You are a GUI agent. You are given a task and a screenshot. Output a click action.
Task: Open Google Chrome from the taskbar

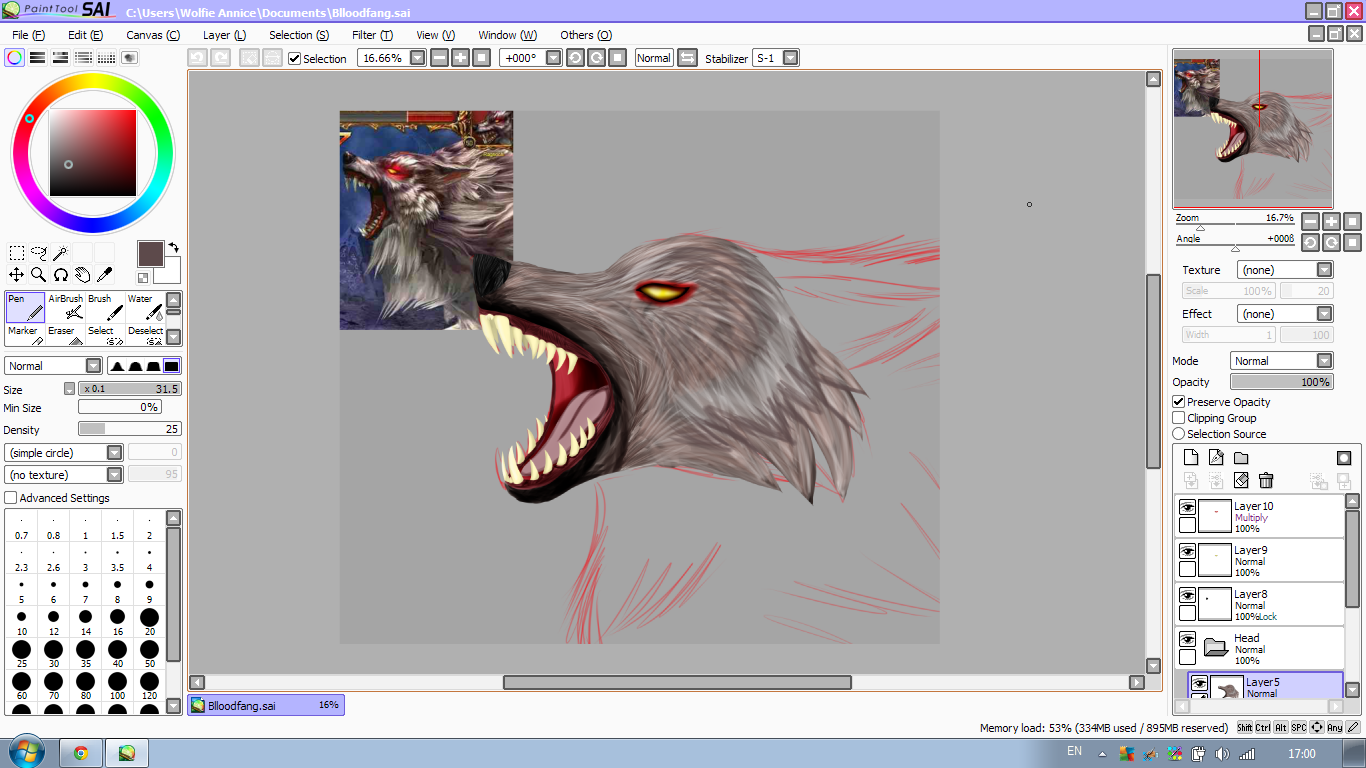pos(80,753)
